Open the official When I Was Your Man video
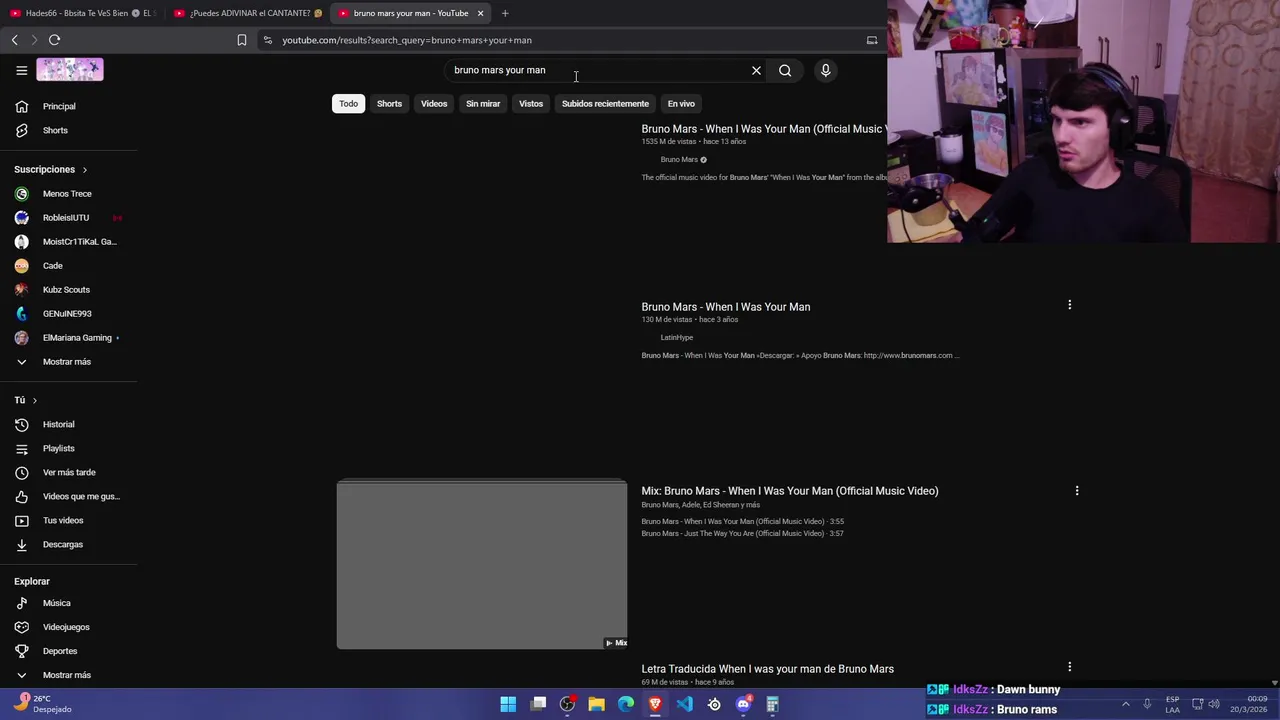The width and height of the screenshot is (1280, 720). [763, 129]
